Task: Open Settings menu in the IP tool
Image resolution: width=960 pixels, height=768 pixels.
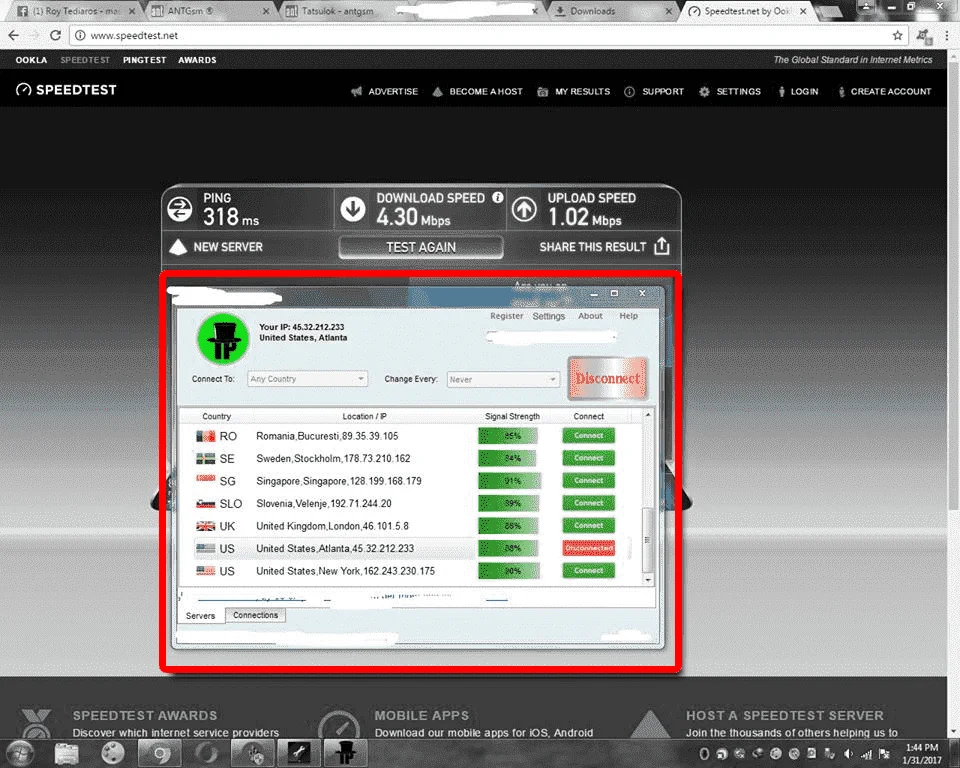Action: (549, 316)
